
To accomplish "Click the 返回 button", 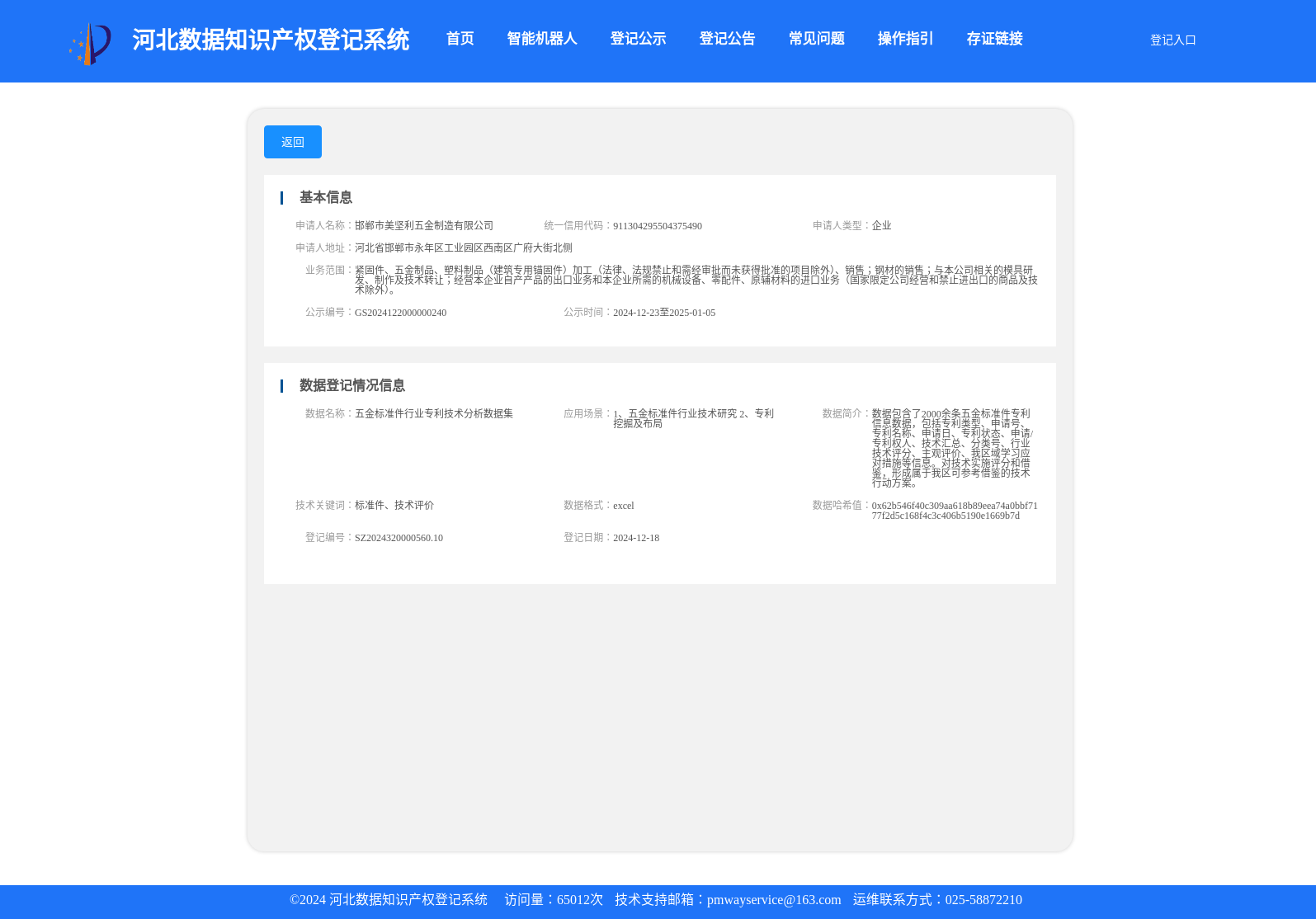I will (293, 142).
